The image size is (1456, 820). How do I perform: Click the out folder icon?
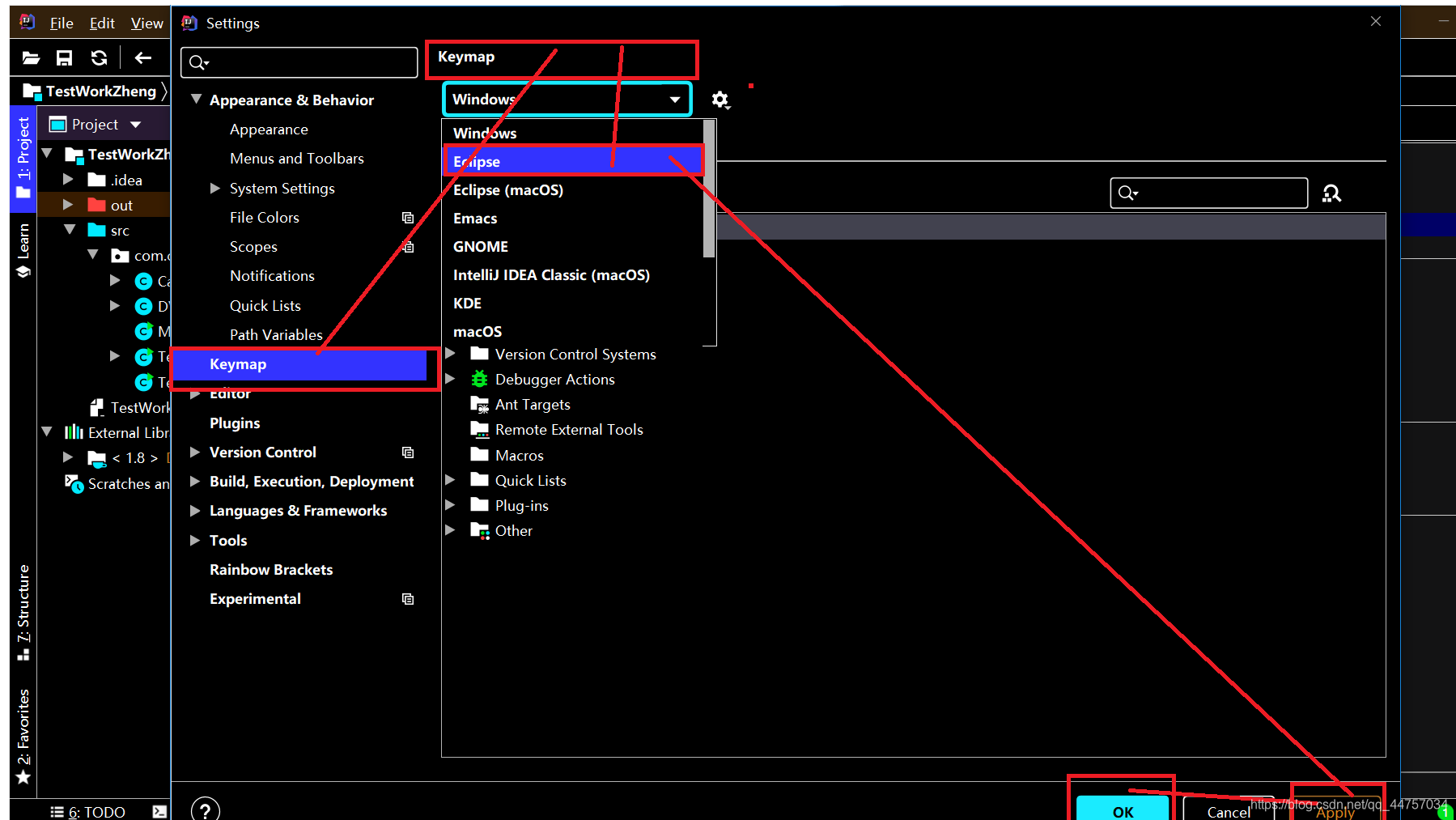tap(96, 205)
